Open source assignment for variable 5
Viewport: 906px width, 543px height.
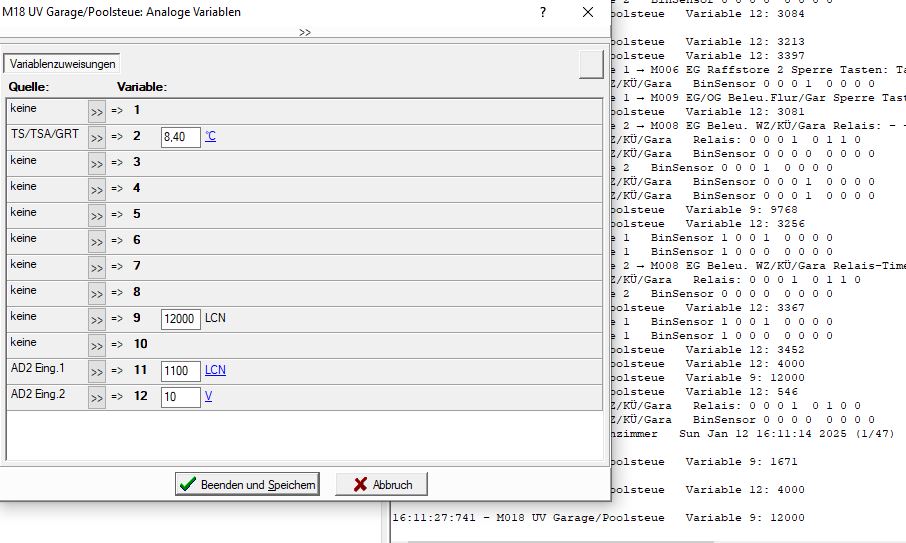(x=97, y=215)
